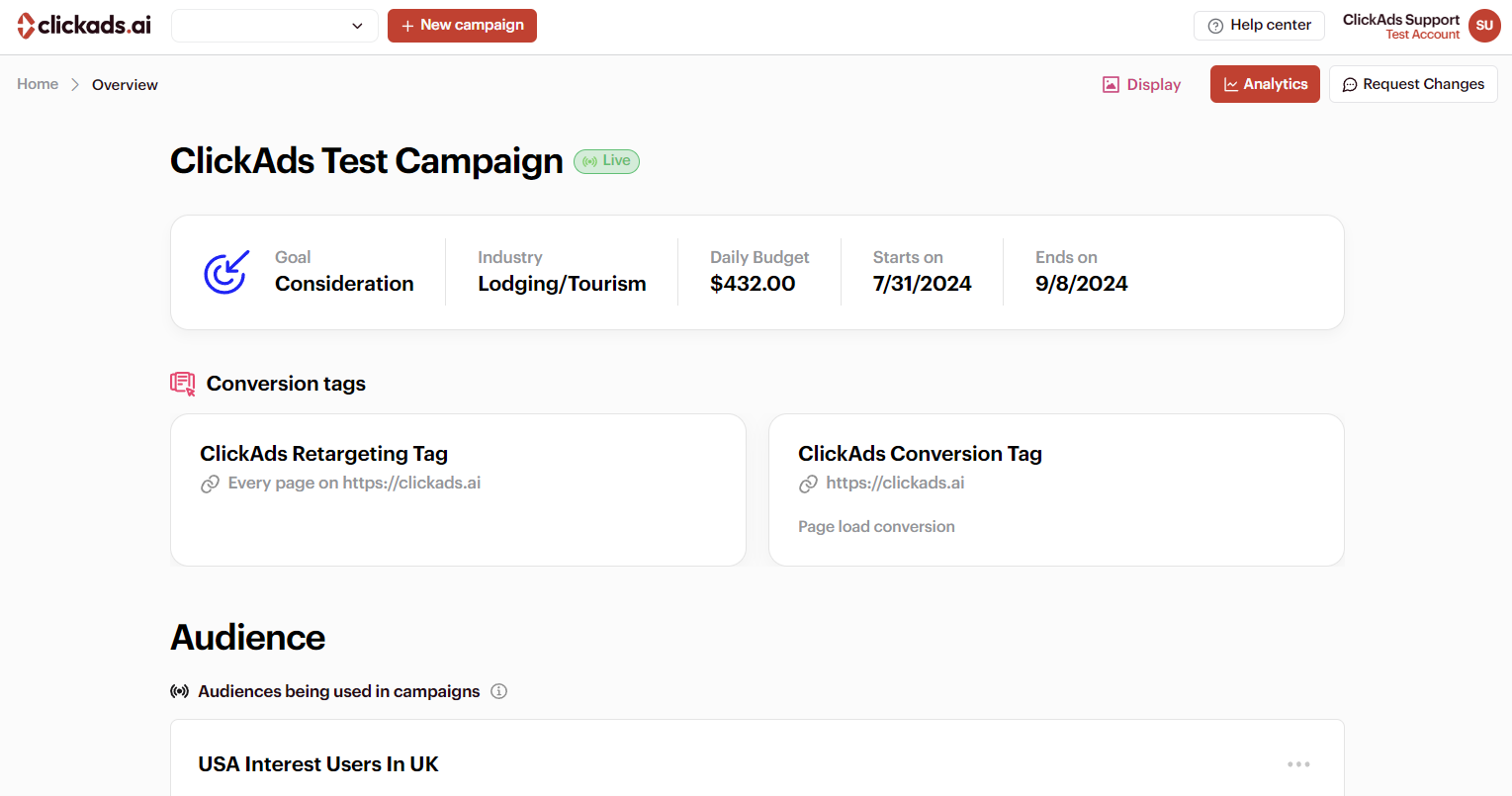Click the Consideration goal target icon
This screenshot has width=1512, height=796.
pyautogui.click(x=226, y=272)
